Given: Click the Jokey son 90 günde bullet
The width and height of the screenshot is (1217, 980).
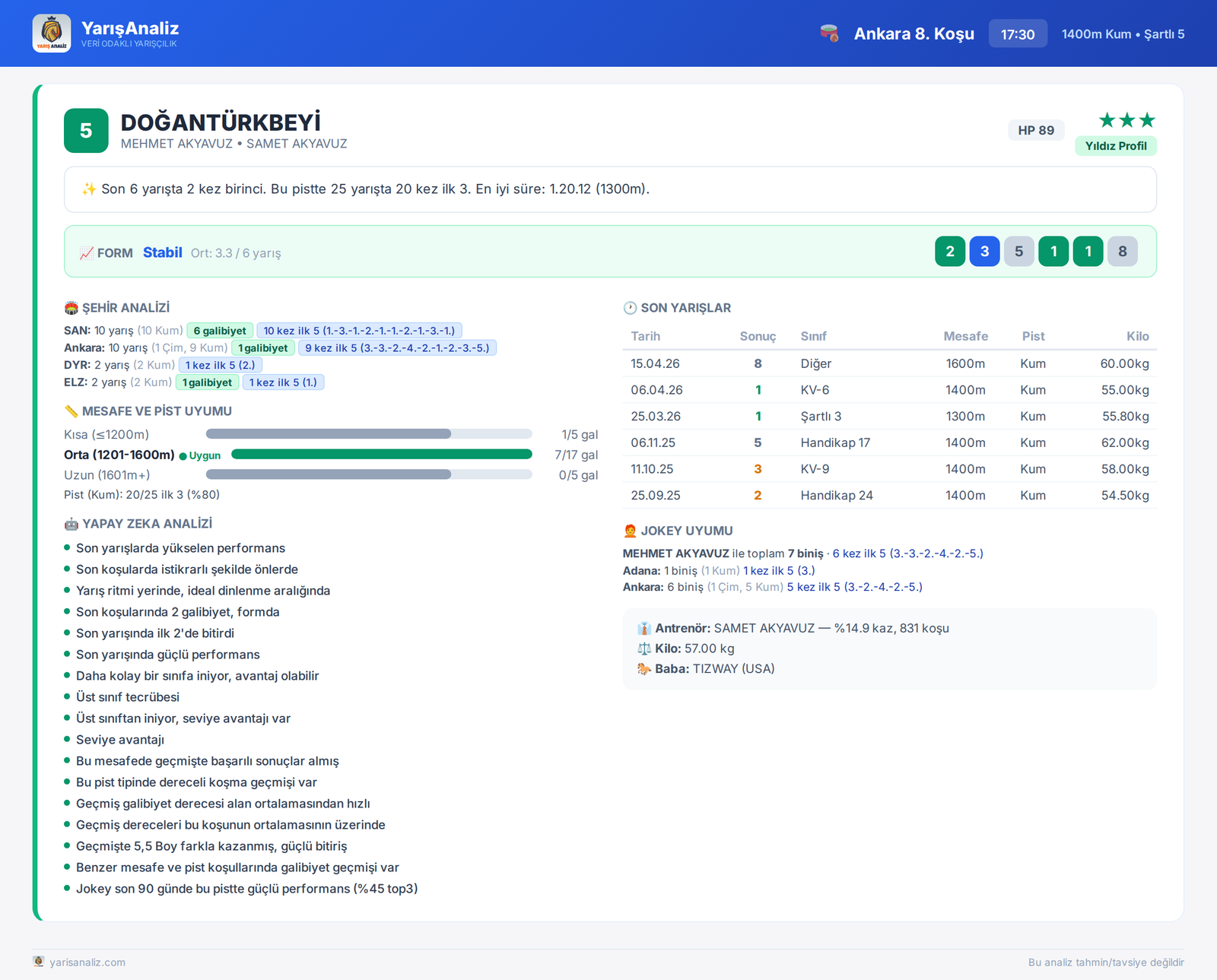Looking at the screenshot, I should tap(246, 889).
